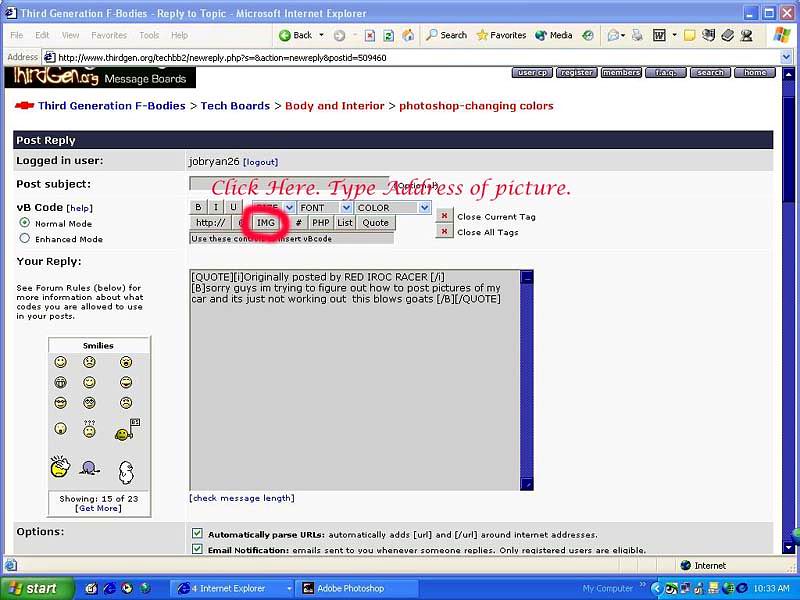Click the red X beside Close All Tags
Image resolution: width=800 pixels, height=600 pixels.
click(444, 232)
